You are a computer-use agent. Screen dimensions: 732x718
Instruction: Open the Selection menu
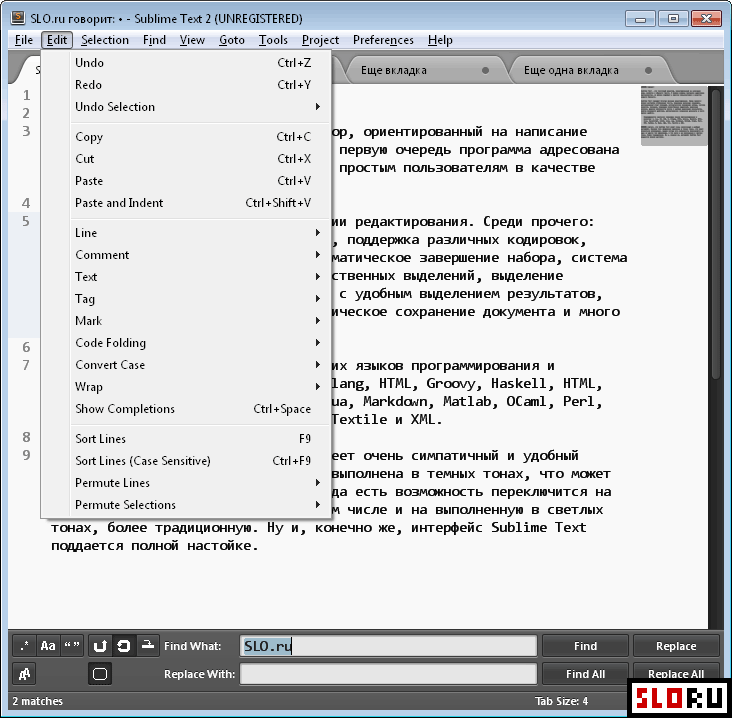[x=105, y=40]
